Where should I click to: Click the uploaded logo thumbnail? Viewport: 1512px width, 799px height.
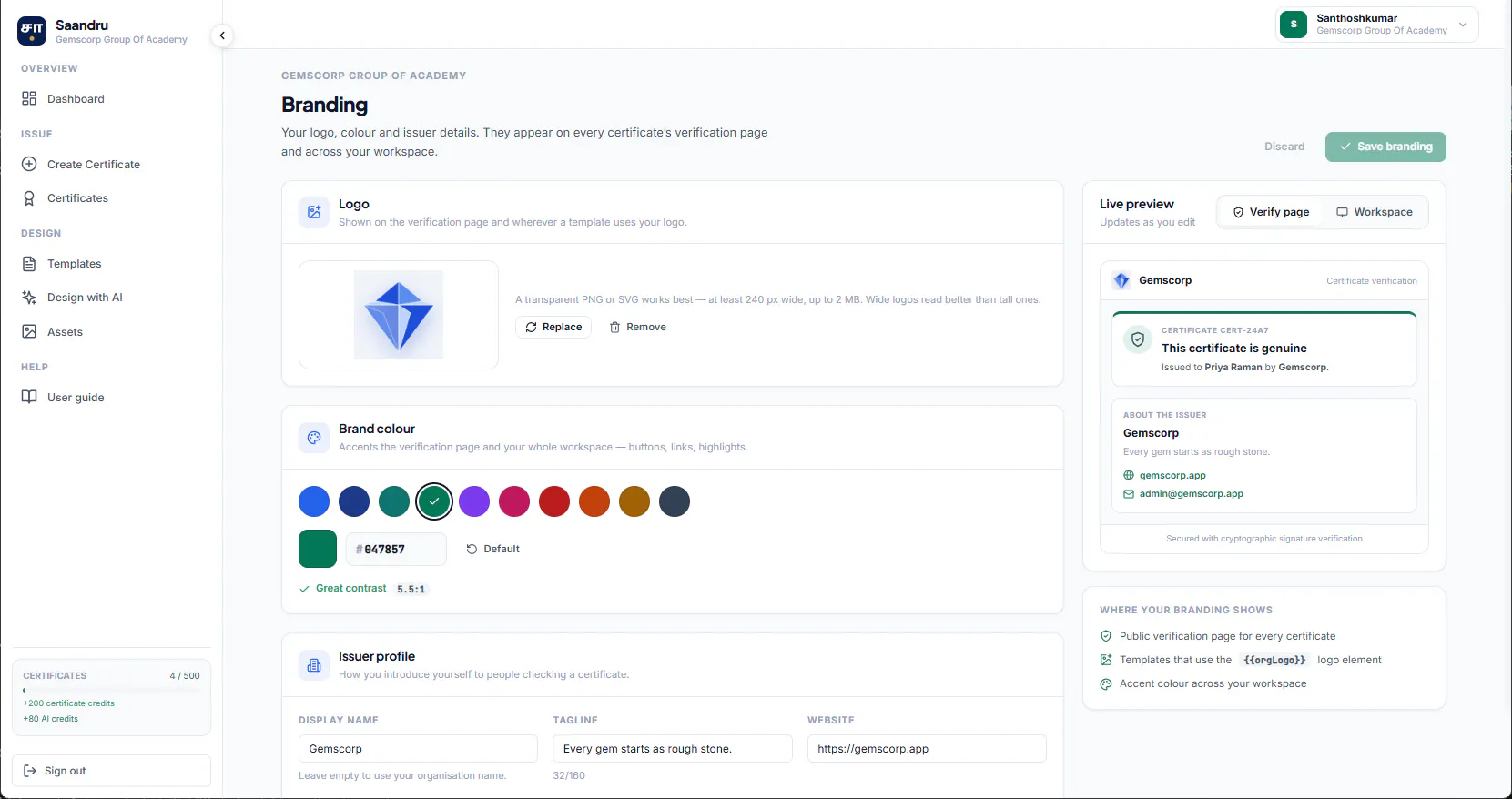tap(399, 315)
